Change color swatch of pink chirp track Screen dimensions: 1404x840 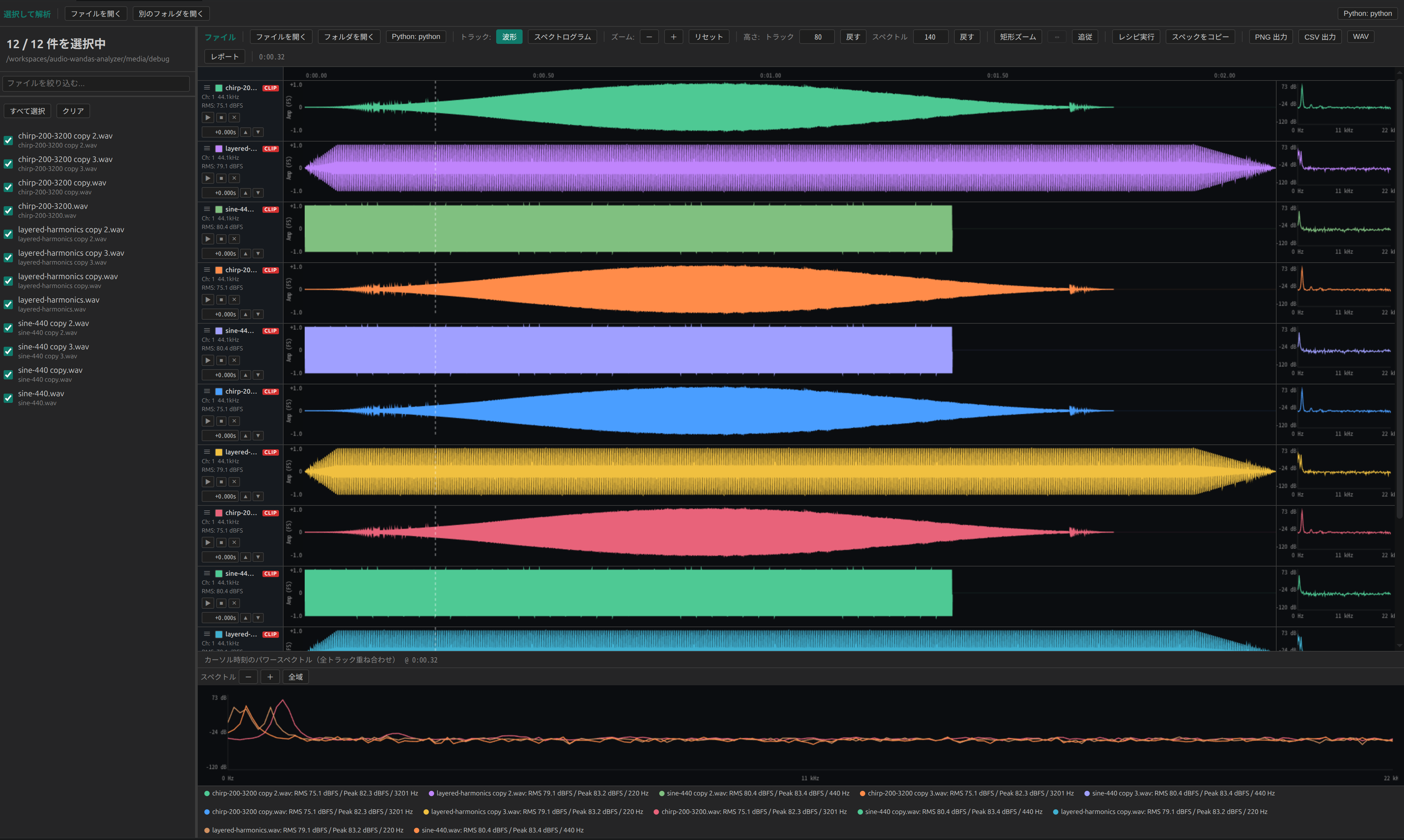219,513
